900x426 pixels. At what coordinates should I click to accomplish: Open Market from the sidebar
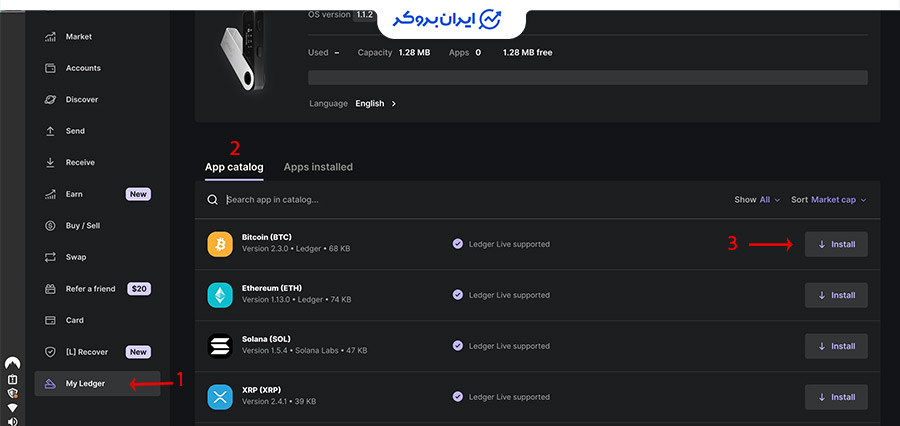(78, 37)
